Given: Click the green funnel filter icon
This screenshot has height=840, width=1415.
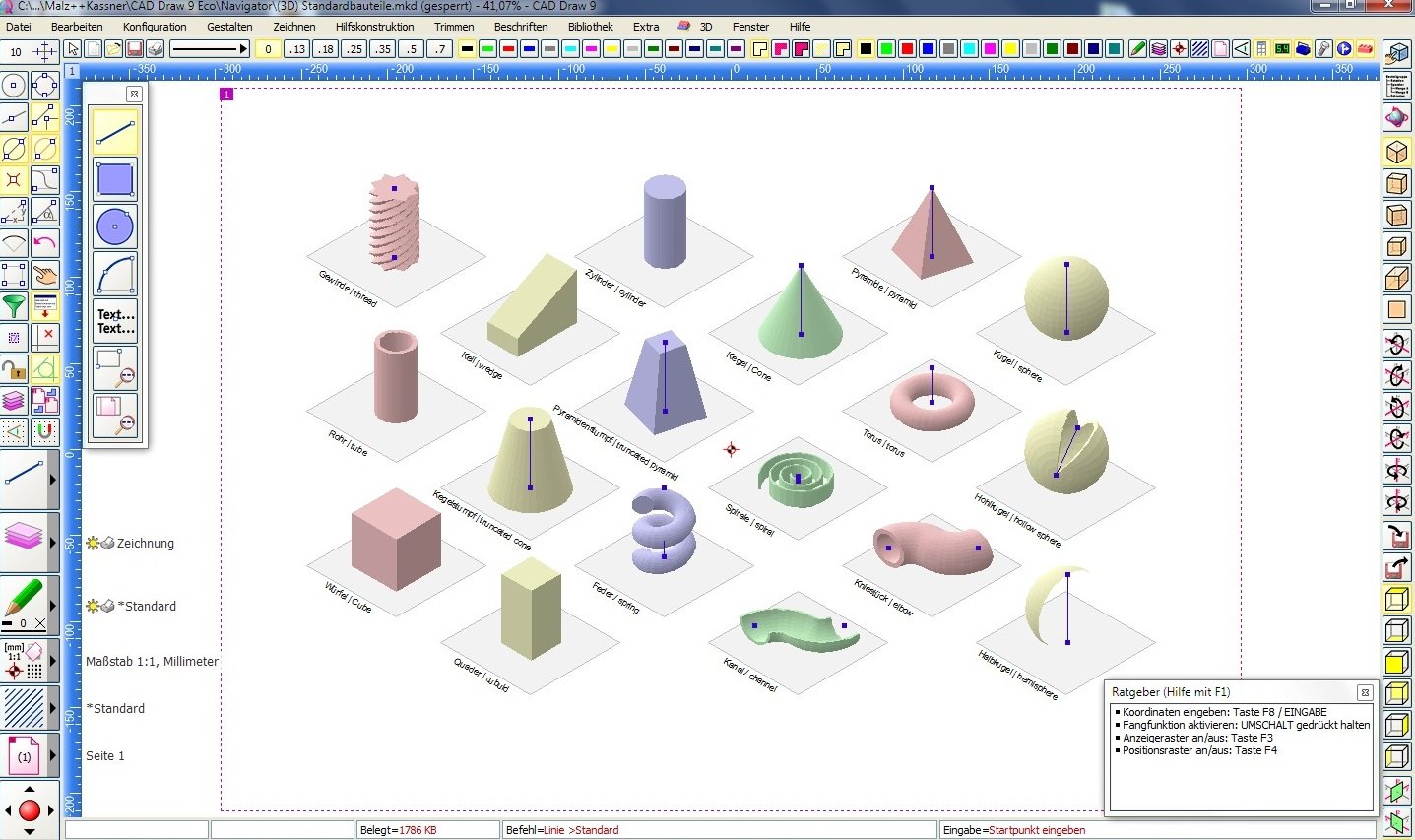Looking at the screenshot, I should pos(14,305).
